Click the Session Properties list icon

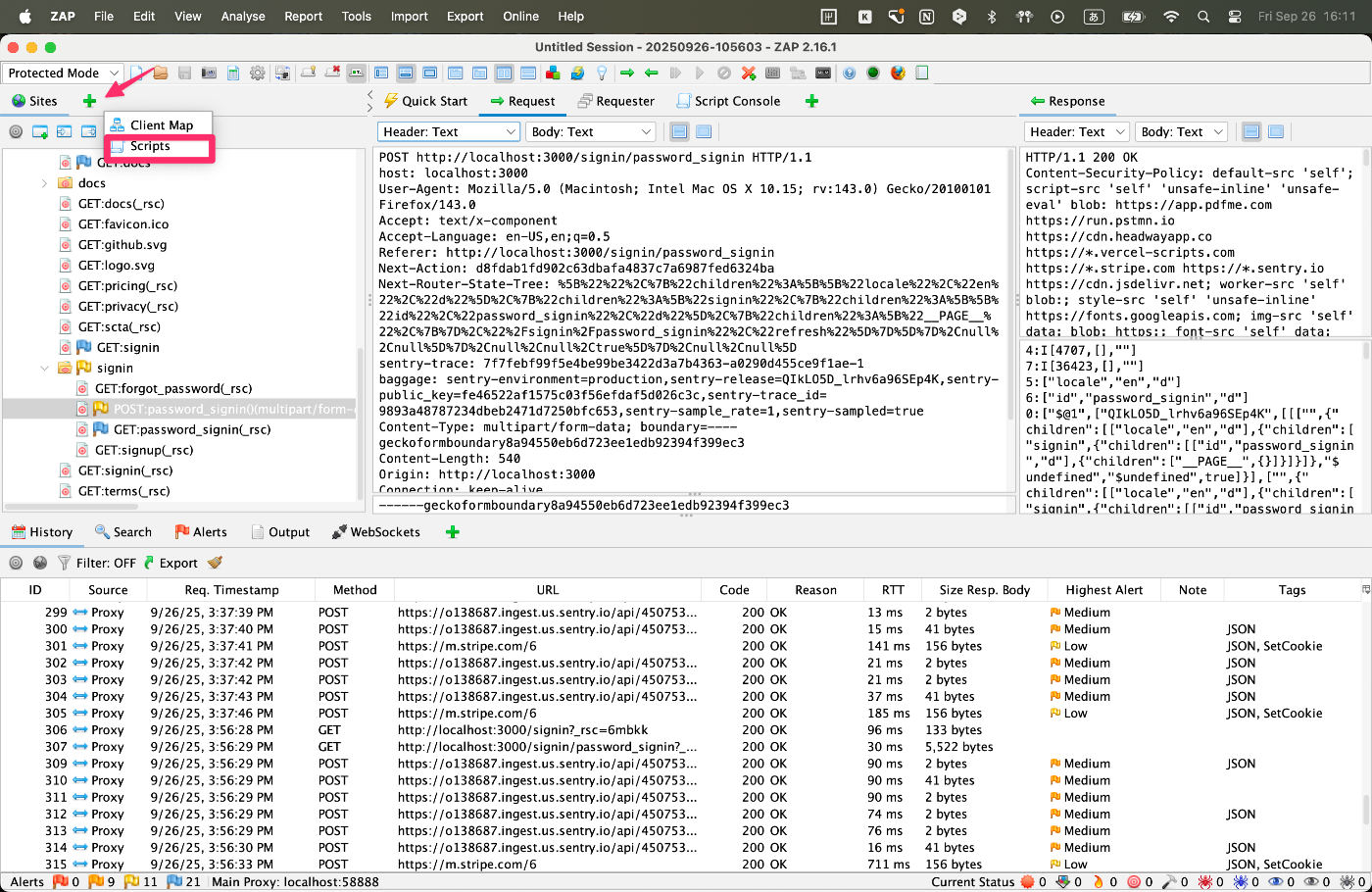pyautogui.click(x=233, y=73)
